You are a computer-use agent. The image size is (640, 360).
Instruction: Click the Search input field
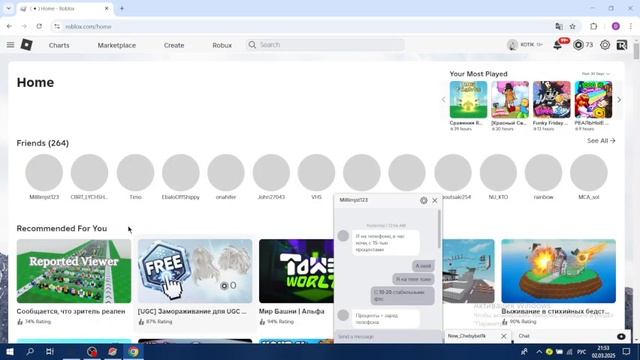(x=325, y=44)
